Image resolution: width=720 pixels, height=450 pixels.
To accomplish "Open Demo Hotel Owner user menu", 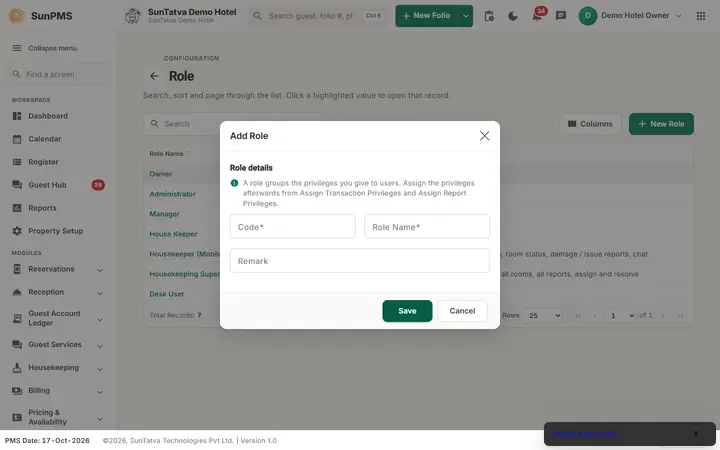I will [630, 16].
